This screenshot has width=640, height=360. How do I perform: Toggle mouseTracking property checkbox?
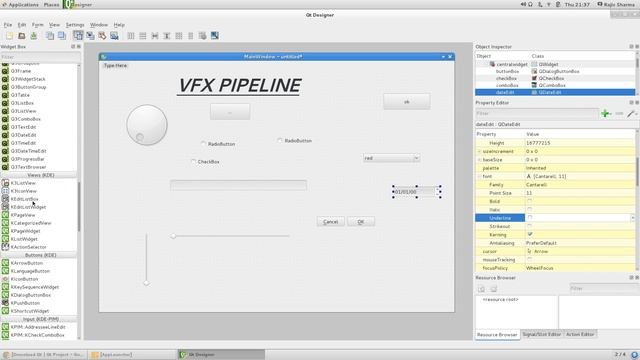click(x=530, y=260)
